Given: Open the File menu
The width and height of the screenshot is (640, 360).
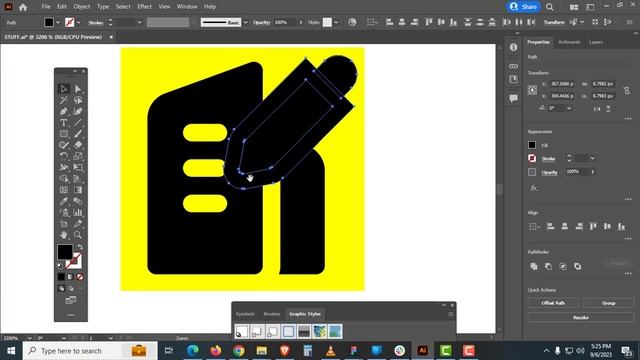Looking at the screenshot, I should [x=46, y=7].
